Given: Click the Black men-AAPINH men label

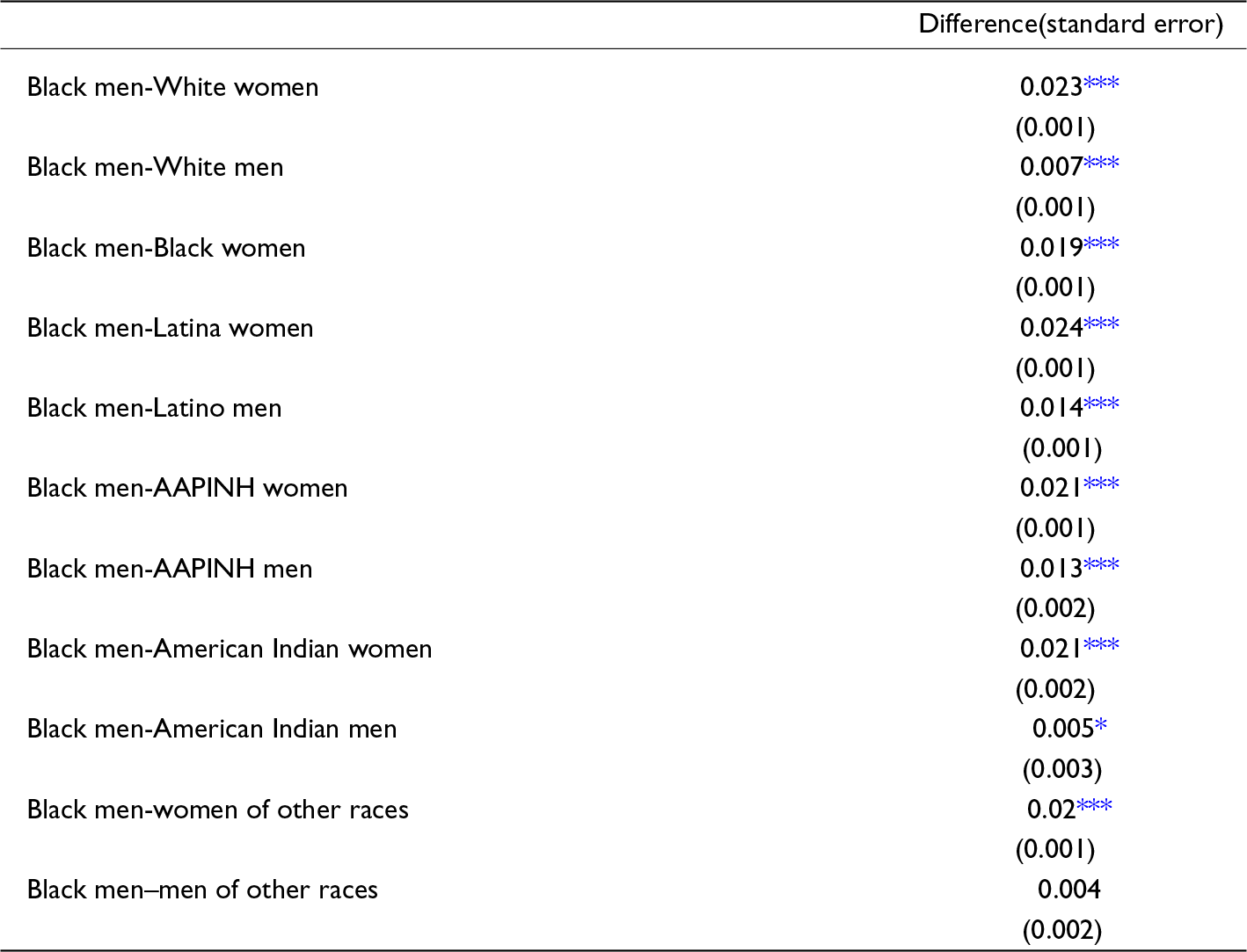Looking at the screenshot, I should 170,569.
